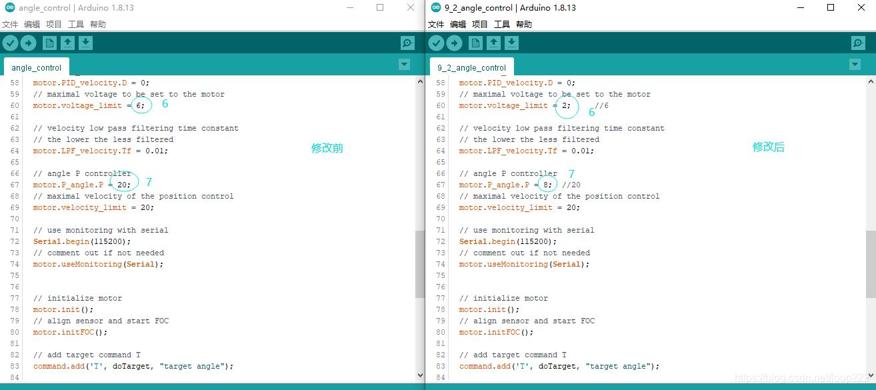Click 'motor.voltage_limit = 2;' in 9_2_angle_control window

tap(515, 106)
